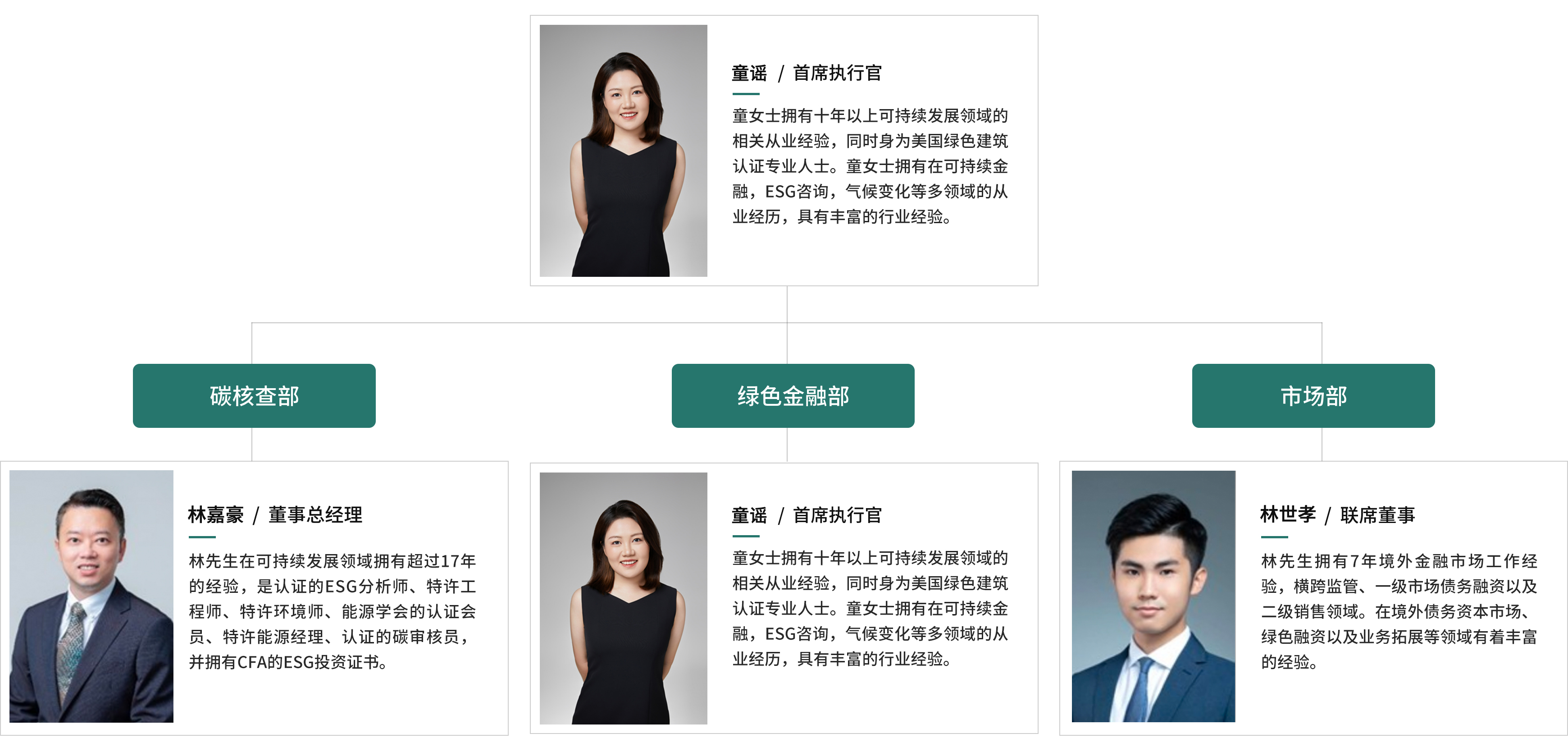Open the 童谣 photo under 绿色金融部

click(623, 598)
